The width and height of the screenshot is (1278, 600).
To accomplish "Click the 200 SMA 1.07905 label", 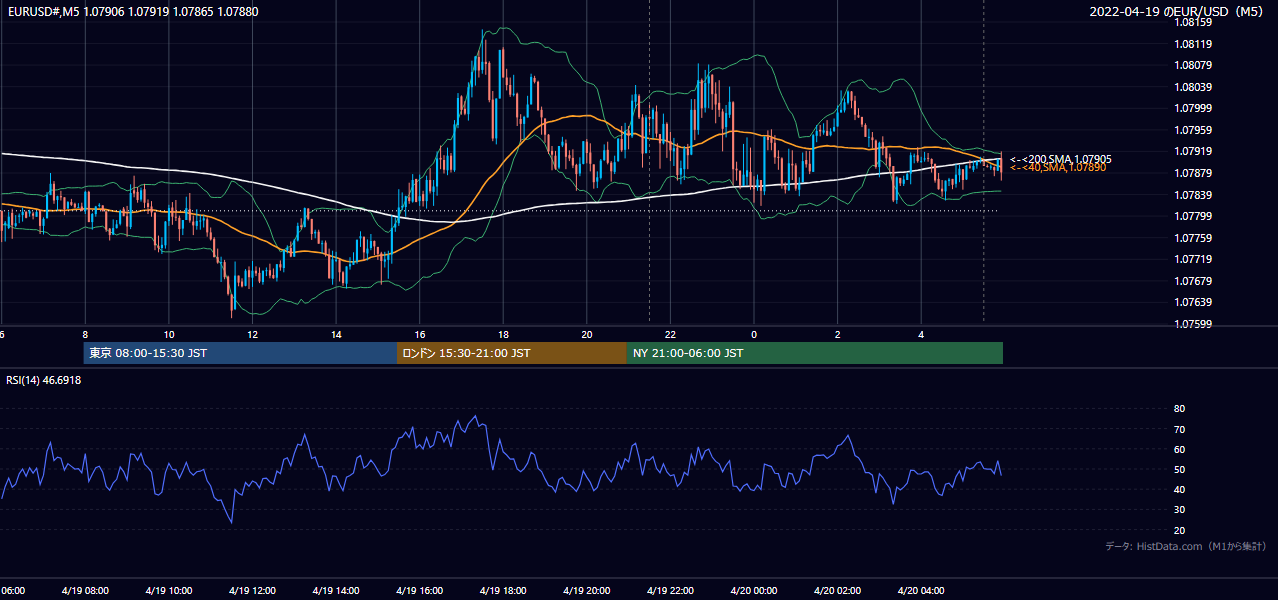I will [x=1061, y=159].
